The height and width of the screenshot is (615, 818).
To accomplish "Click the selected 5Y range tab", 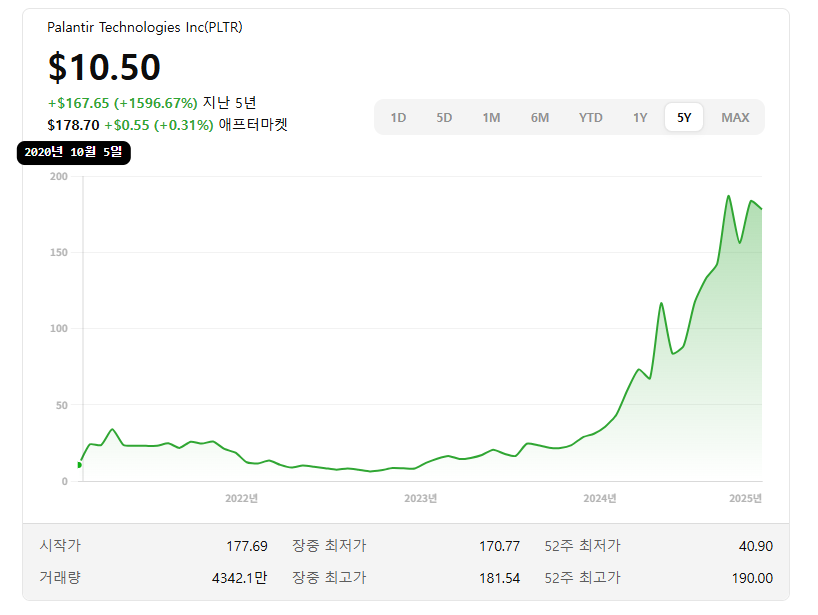I will point(684,117).
